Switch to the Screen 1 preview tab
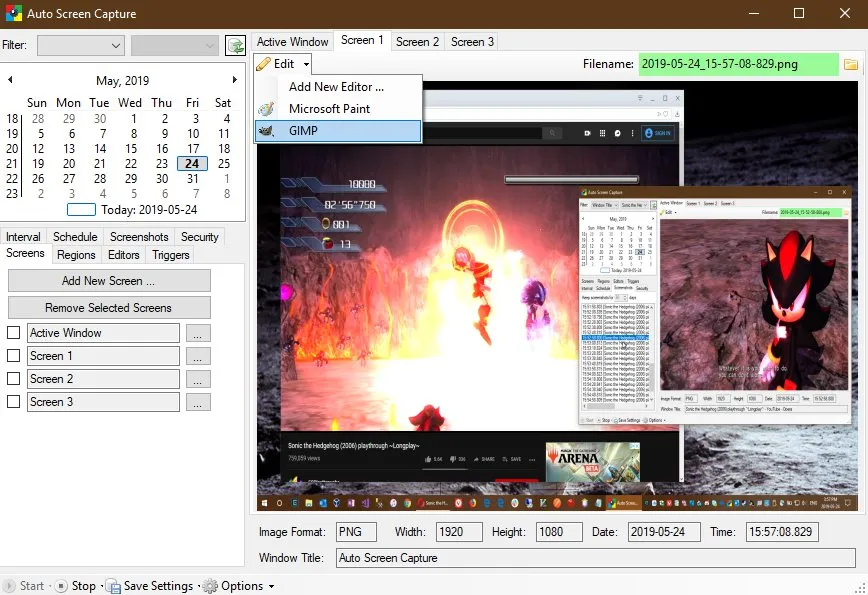868x595 pixels. click(362, 40)
